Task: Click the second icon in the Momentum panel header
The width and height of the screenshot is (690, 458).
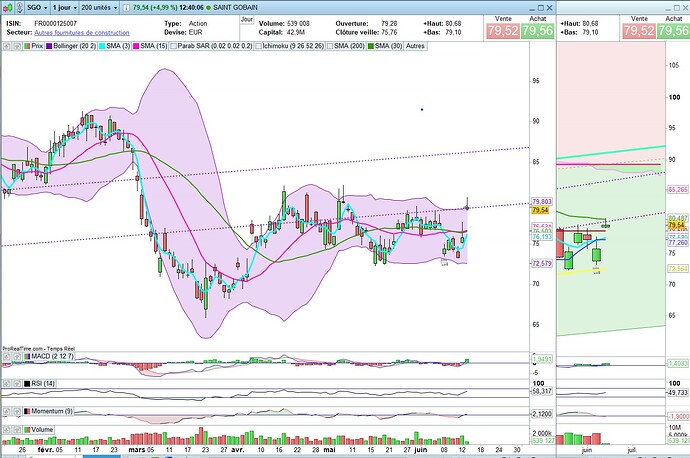Action: [x=17, y=411]
